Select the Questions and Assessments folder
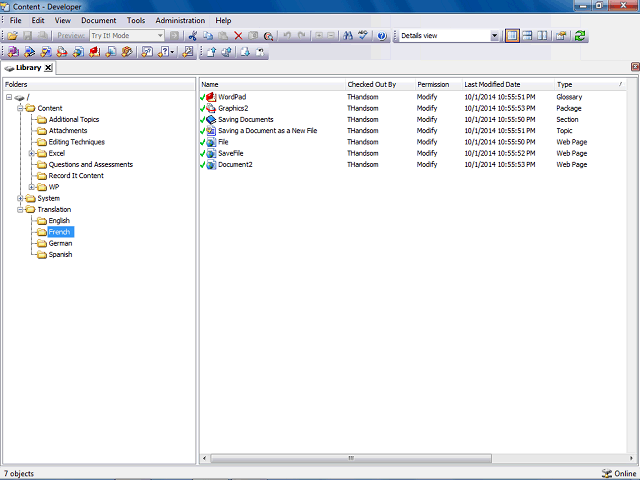This screenshot has width=640, height=480. tap(91, 164)
